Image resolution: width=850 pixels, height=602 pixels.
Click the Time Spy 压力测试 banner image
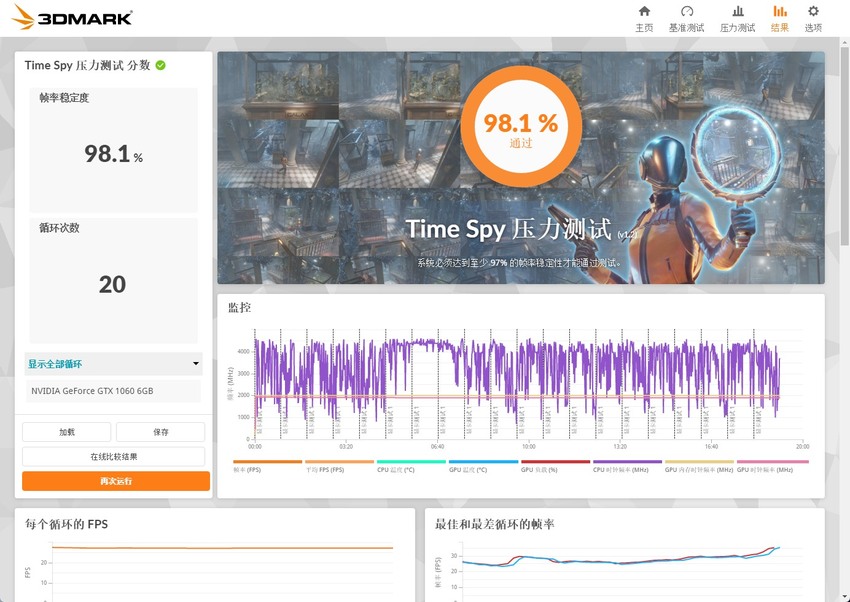coord(521,168)
